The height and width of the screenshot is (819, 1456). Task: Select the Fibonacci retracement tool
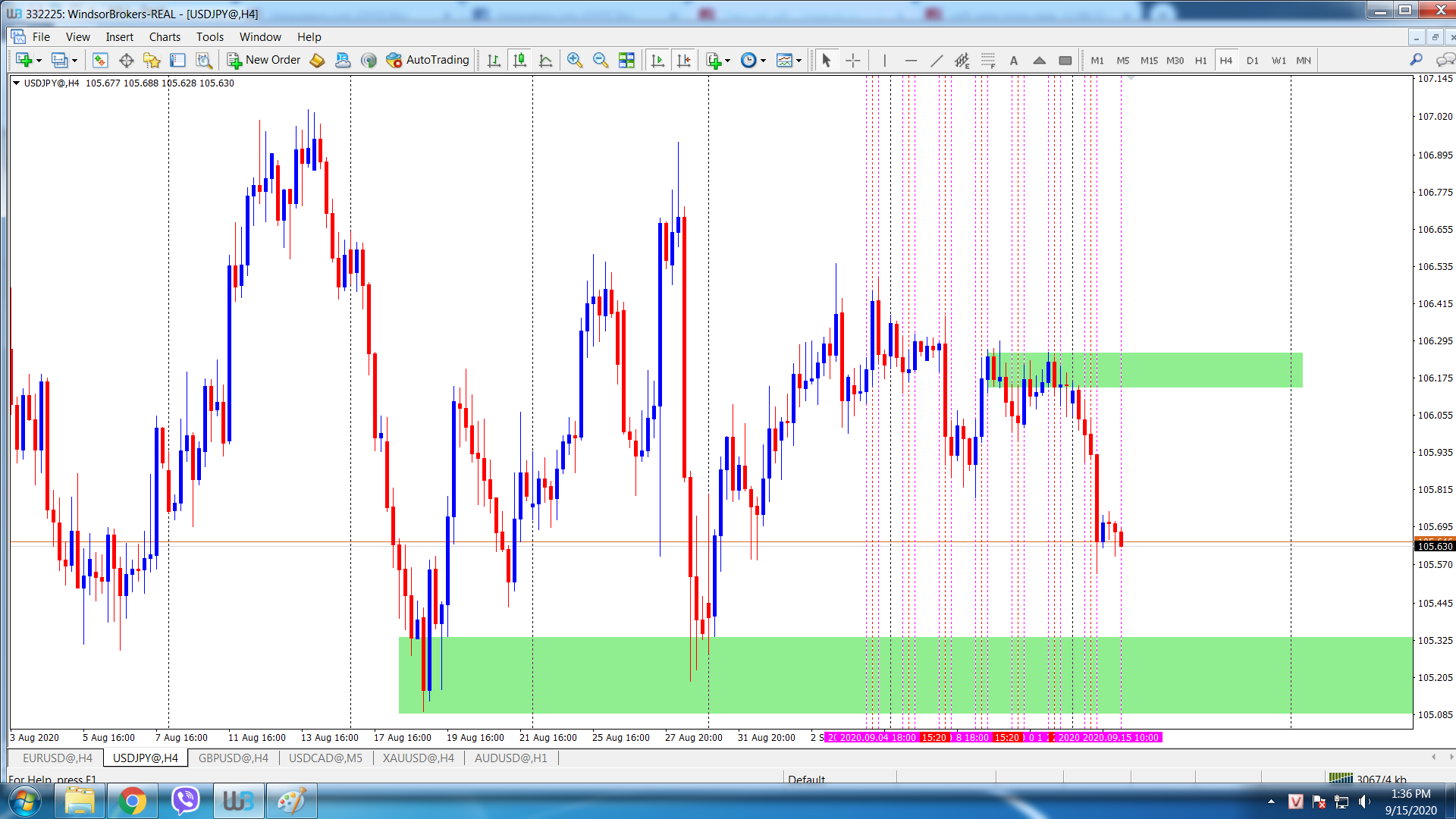pos(988,60)
